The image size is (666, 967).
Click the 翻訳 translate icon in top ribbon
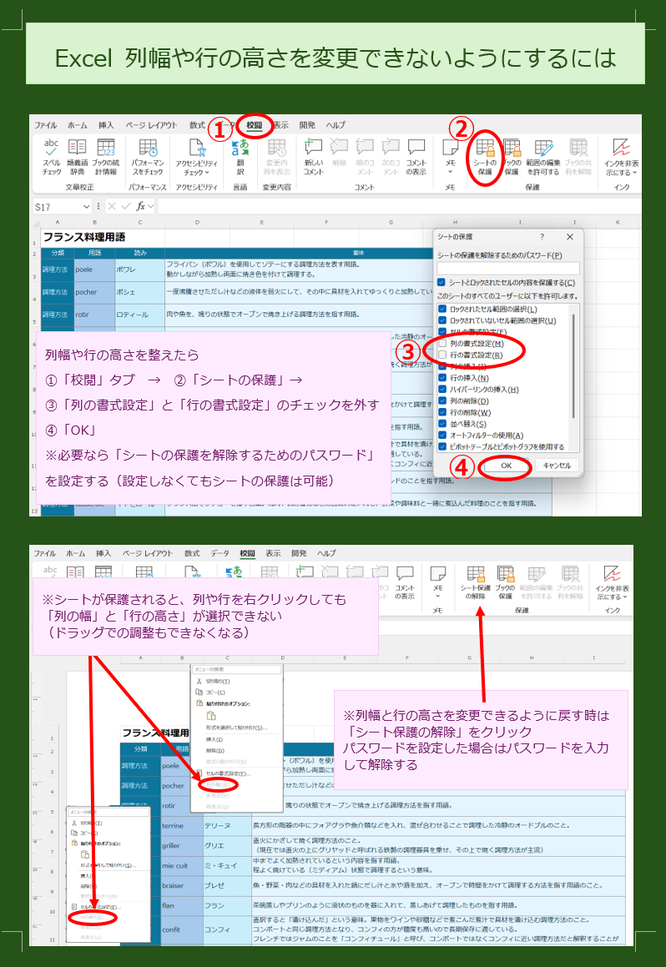click(x=240, y=157)
